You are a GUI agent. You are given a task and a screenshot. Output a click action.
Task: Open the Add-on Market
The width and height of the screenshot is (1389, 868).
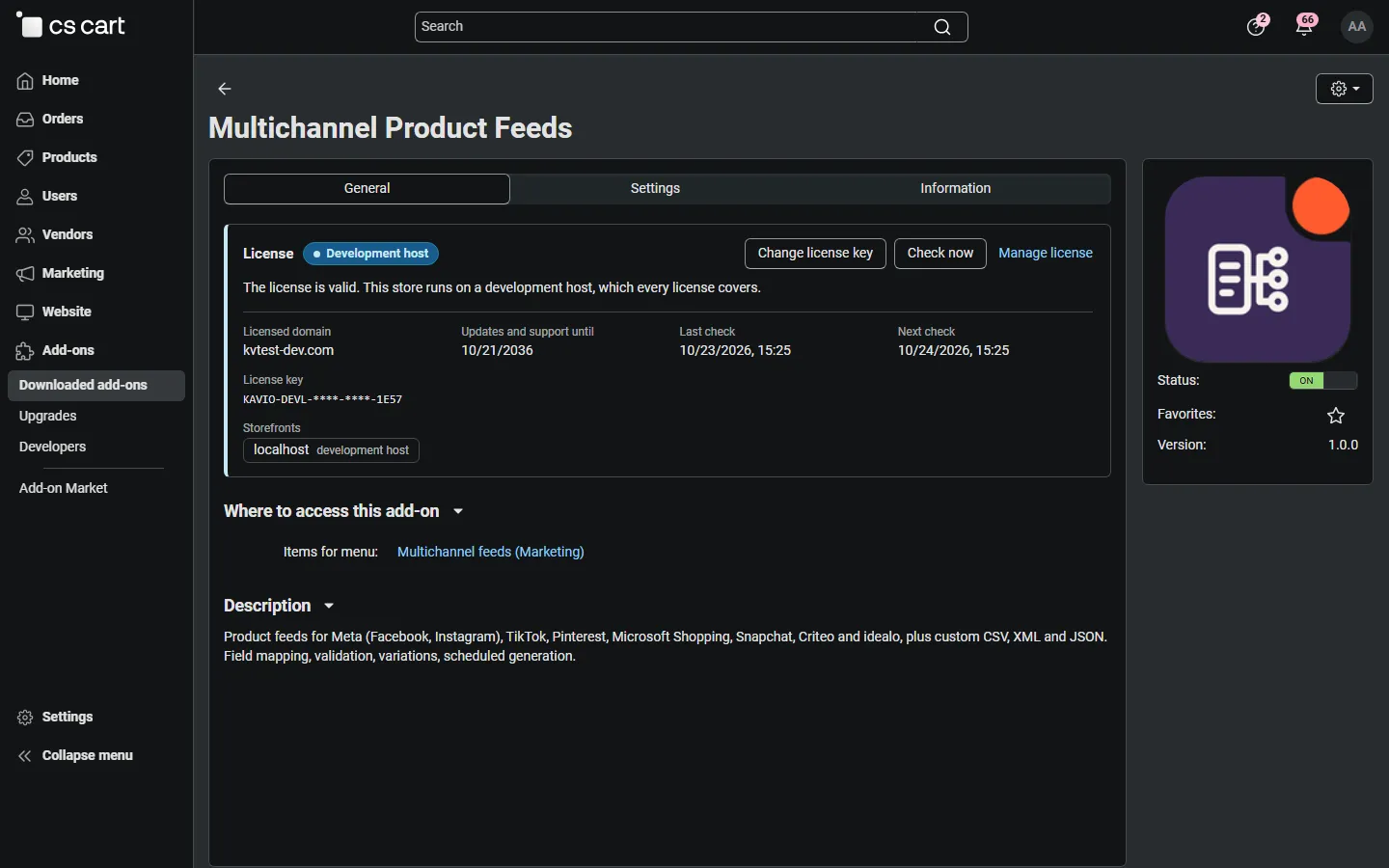point(64,489)
